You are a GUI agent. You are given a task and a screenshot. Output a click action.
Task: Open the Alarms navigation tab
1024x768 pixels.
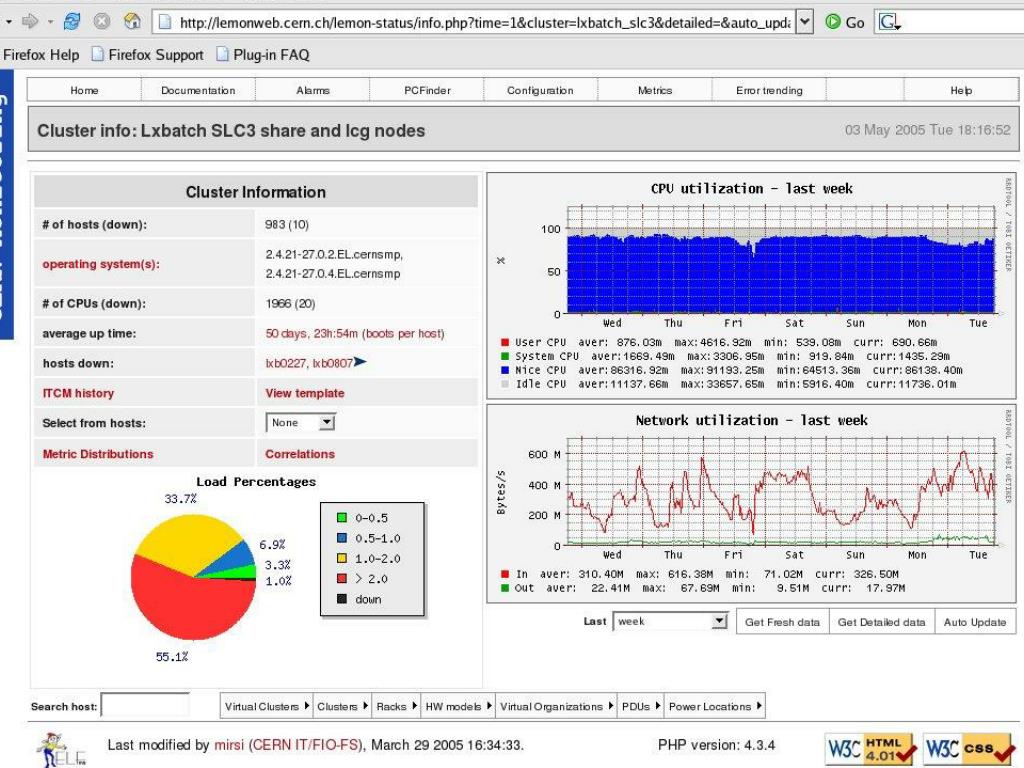click(x=313, y=90)
